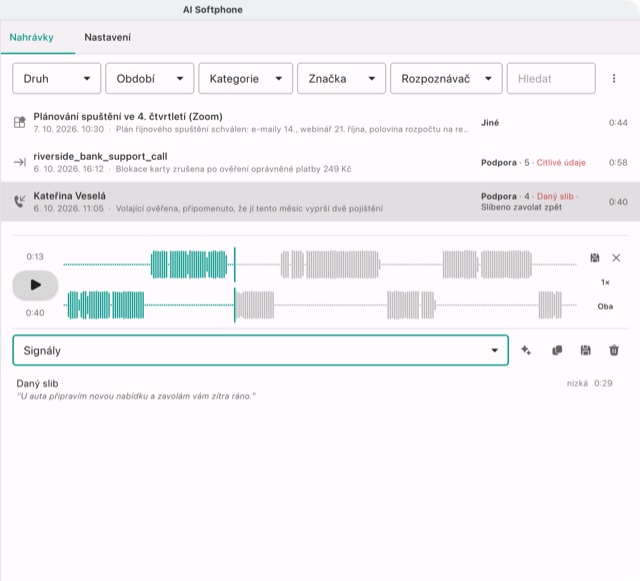This screenshot has height=581, width=640.
Task: Click the incoming call icon for Kateřina Veselá
Action: (20, 201)
